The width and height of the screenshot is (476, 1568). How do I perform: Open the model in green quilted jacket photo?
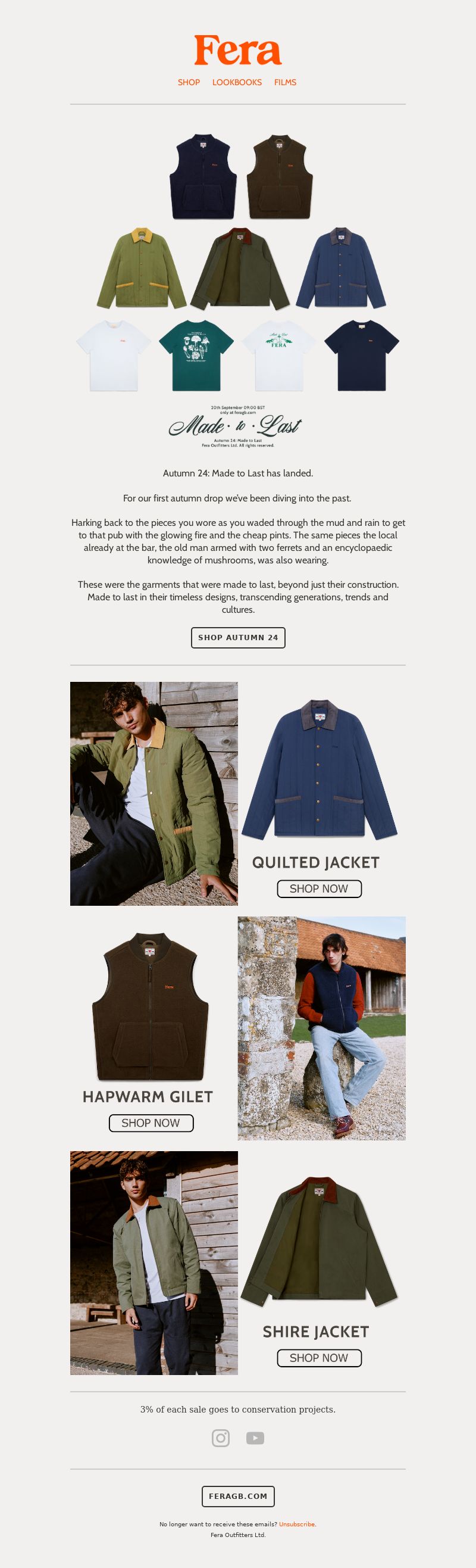154,794
